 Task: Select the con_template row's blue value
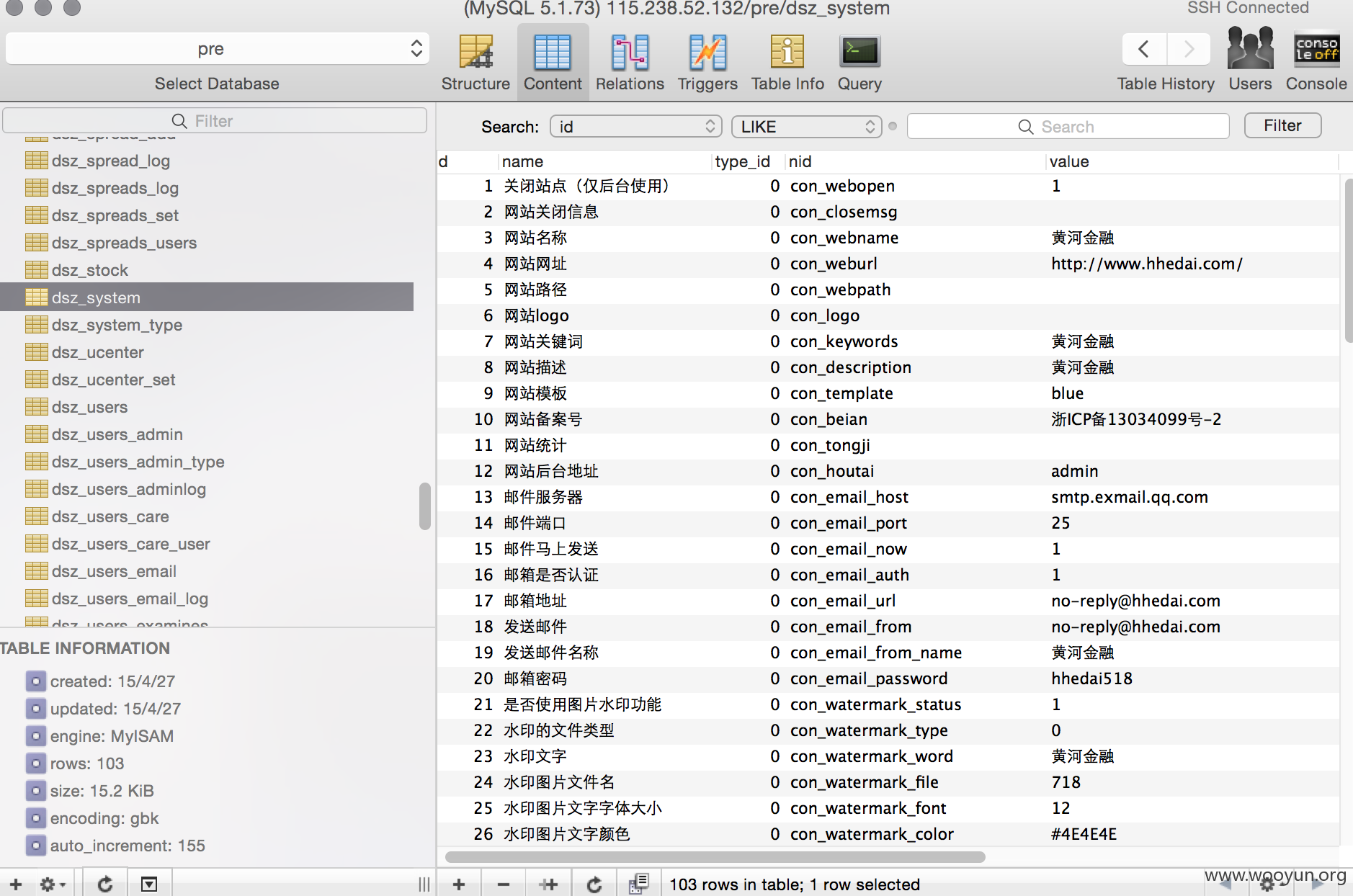1067,393
